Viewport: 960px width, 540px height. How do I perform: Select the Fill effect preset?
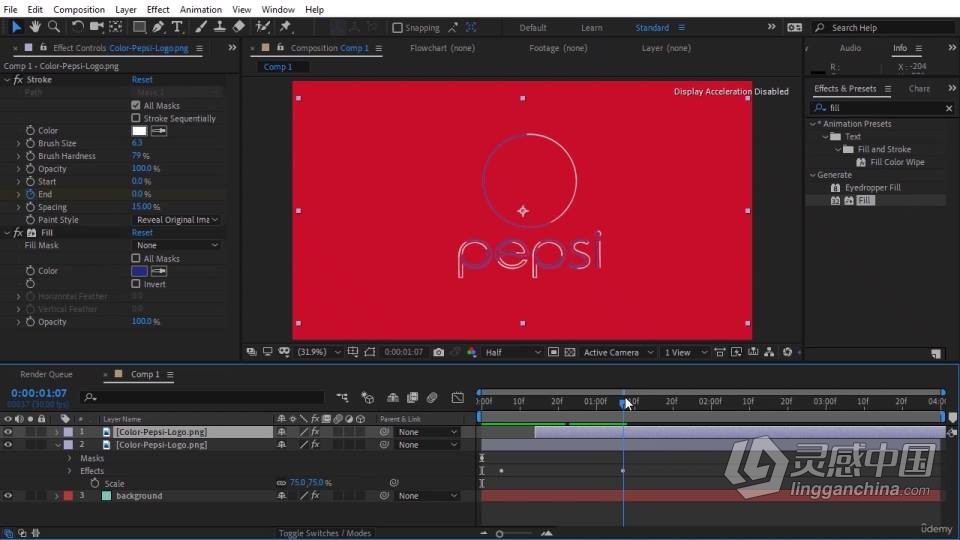(864, 201)
